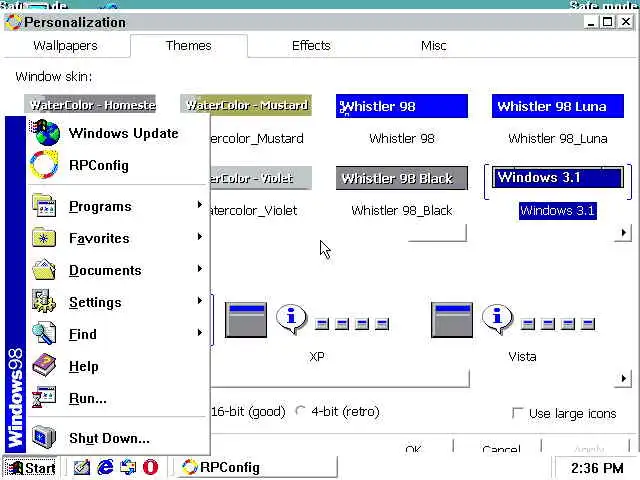640x480 pixels.
Task: Expand the Documents submenu arrow
Action: tap(200, 269)
